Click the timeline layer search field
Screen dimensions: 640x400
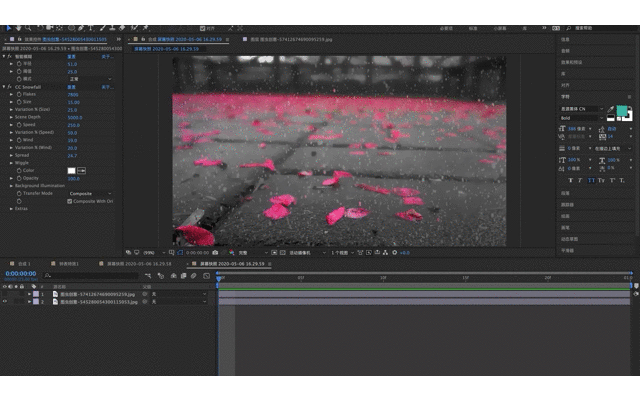(x=91, y=276)
